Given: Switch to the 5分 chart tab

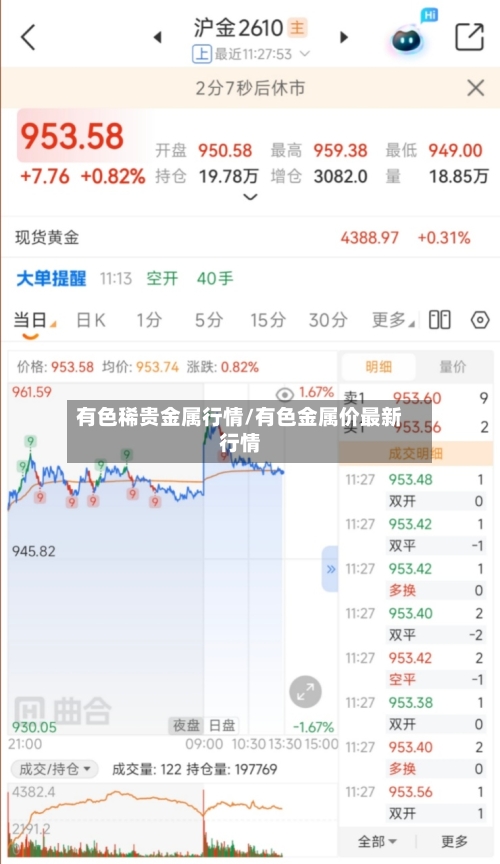Looking at the screenshot, I should tap(209, 320).
